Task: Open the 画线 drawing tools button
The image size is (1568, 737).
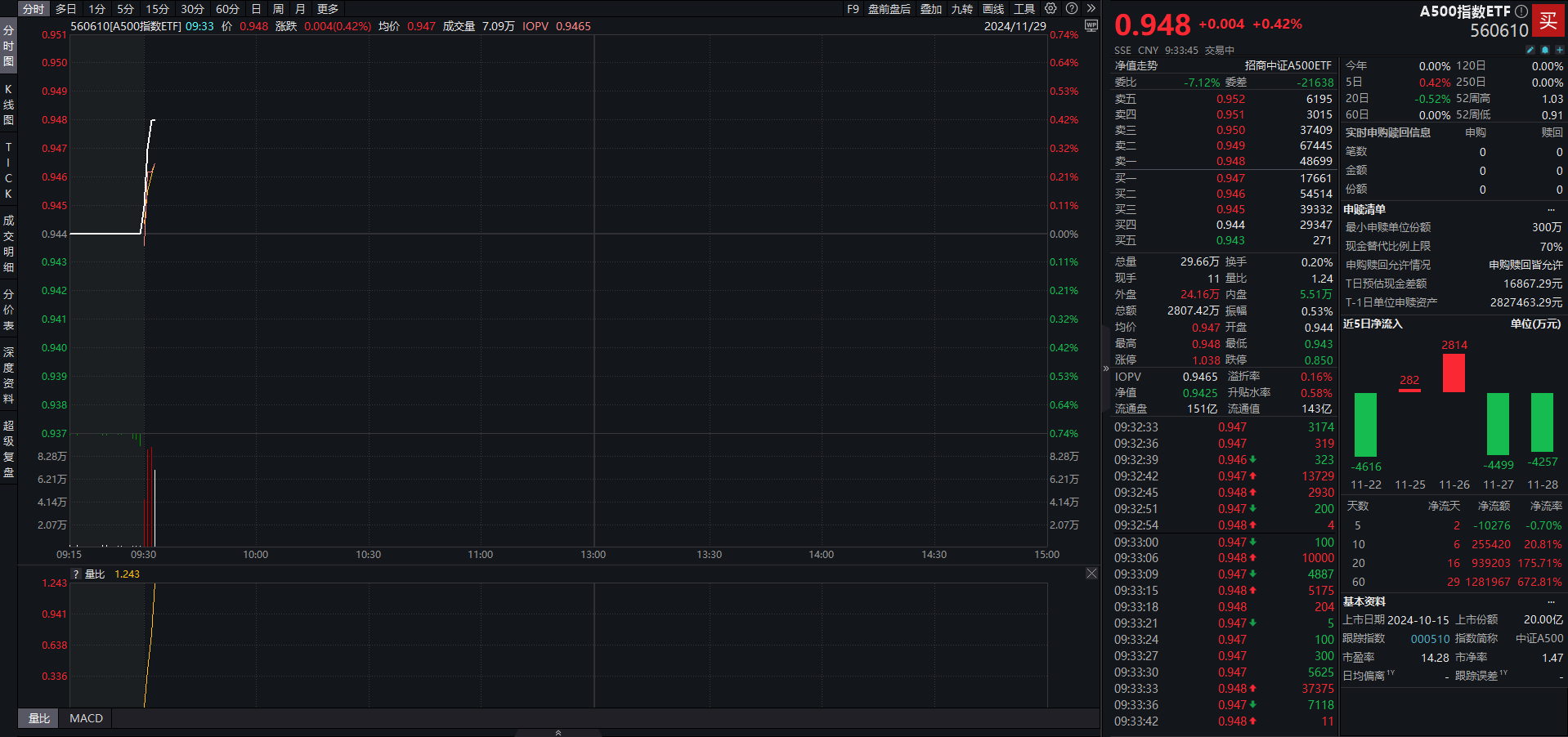Action: coord(992,9)
